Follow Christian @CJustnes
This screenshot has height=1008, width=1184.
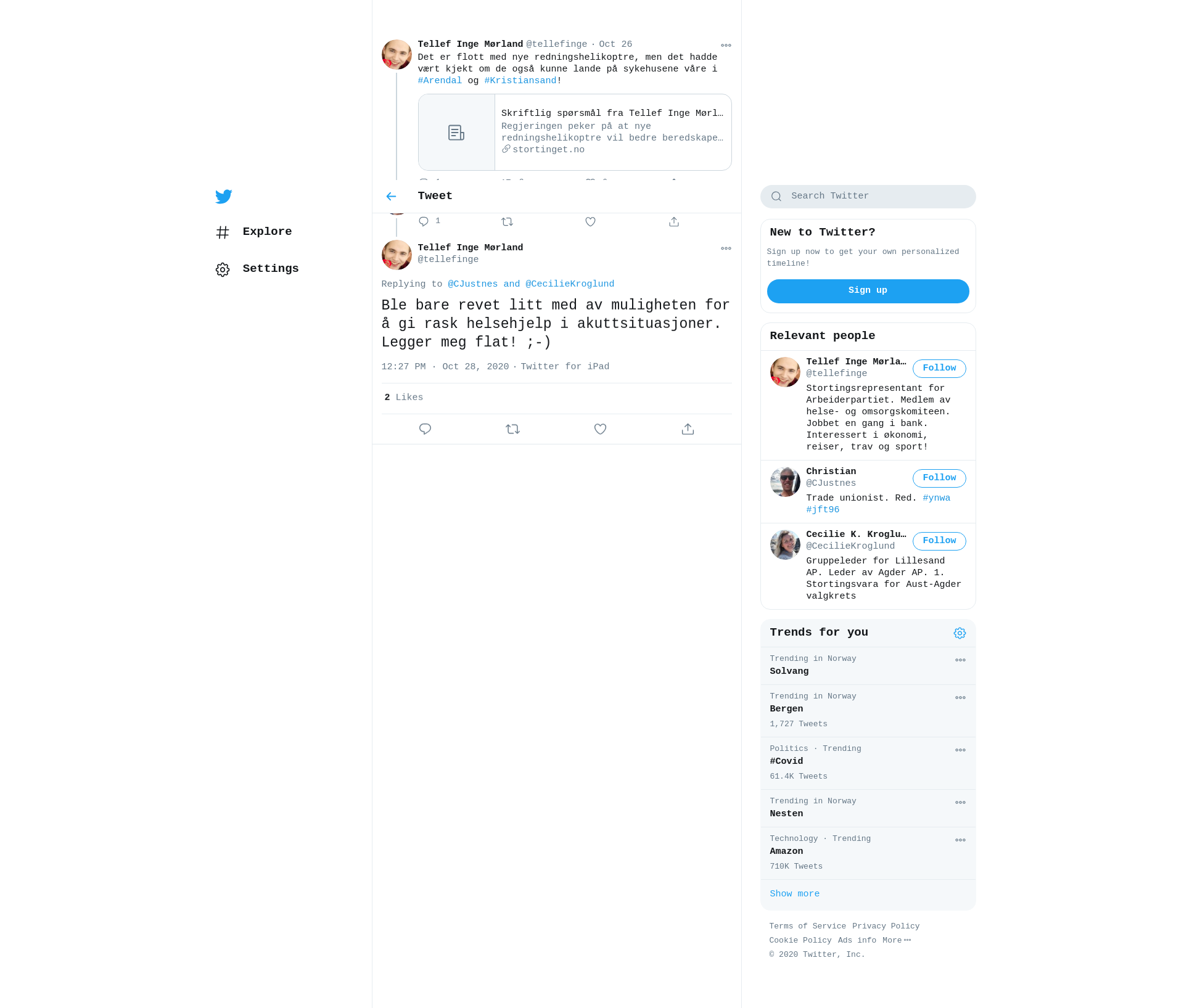coord(939,478)
